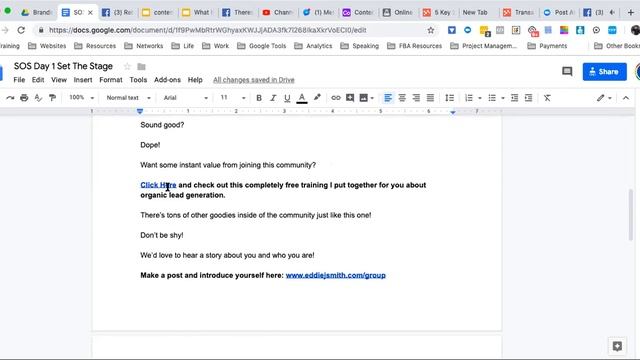Switch to the New Tab tab

pyautogui.click(x=475, y=13)
